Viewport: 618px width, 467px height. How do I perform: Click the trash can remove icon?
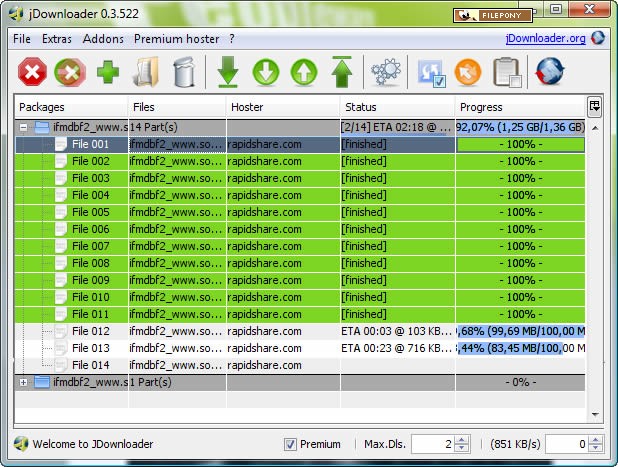(x=184, y=72)
